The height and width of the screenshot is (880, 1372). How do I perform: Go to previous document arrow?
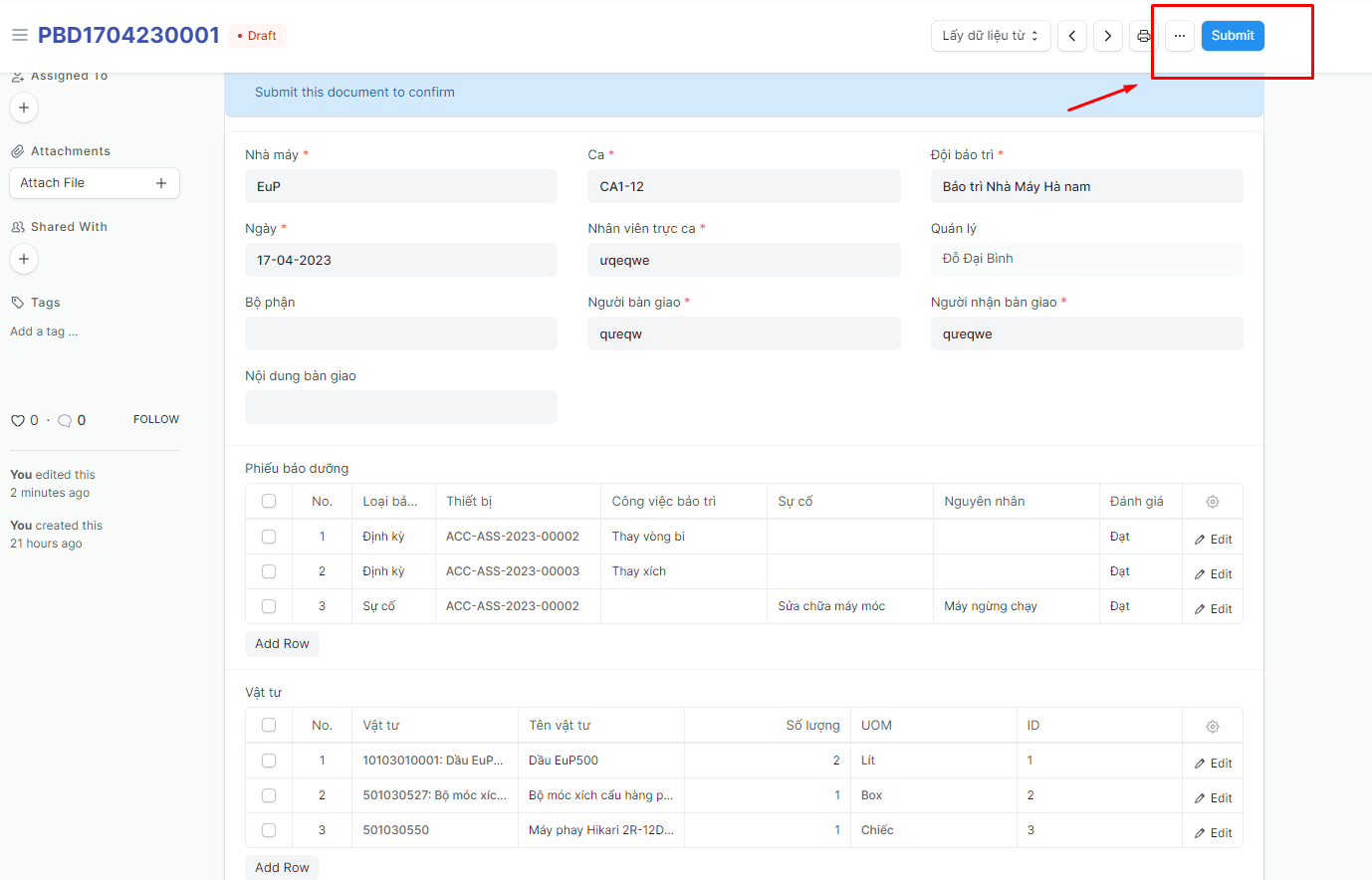pyautogui.click(x=1072, y=36)
